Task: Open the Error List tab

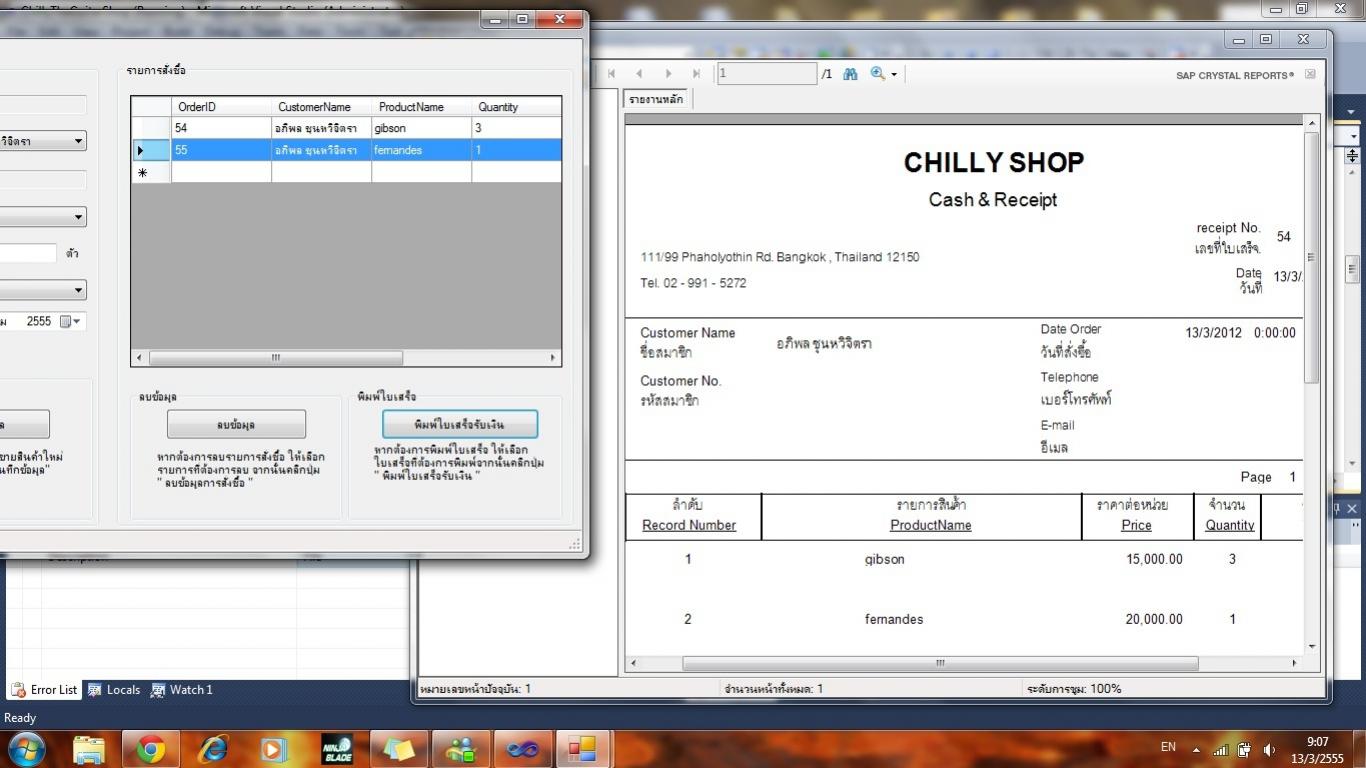Action: pyautogui.click(x=45, y=690)
